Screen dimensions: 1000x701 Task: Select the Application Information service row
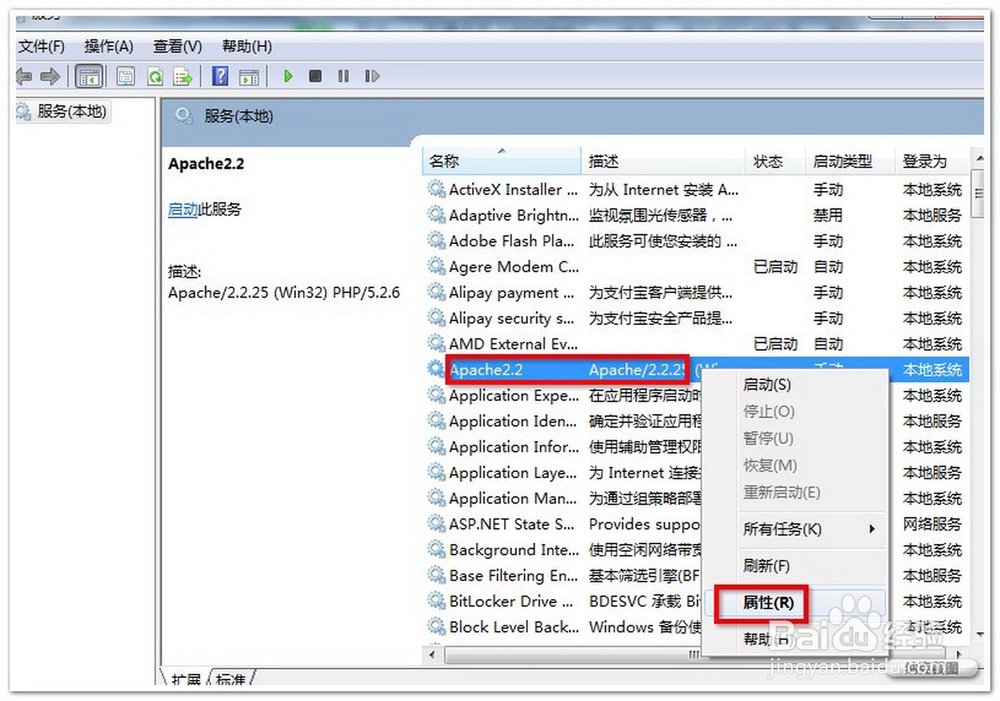click(695, 447)
